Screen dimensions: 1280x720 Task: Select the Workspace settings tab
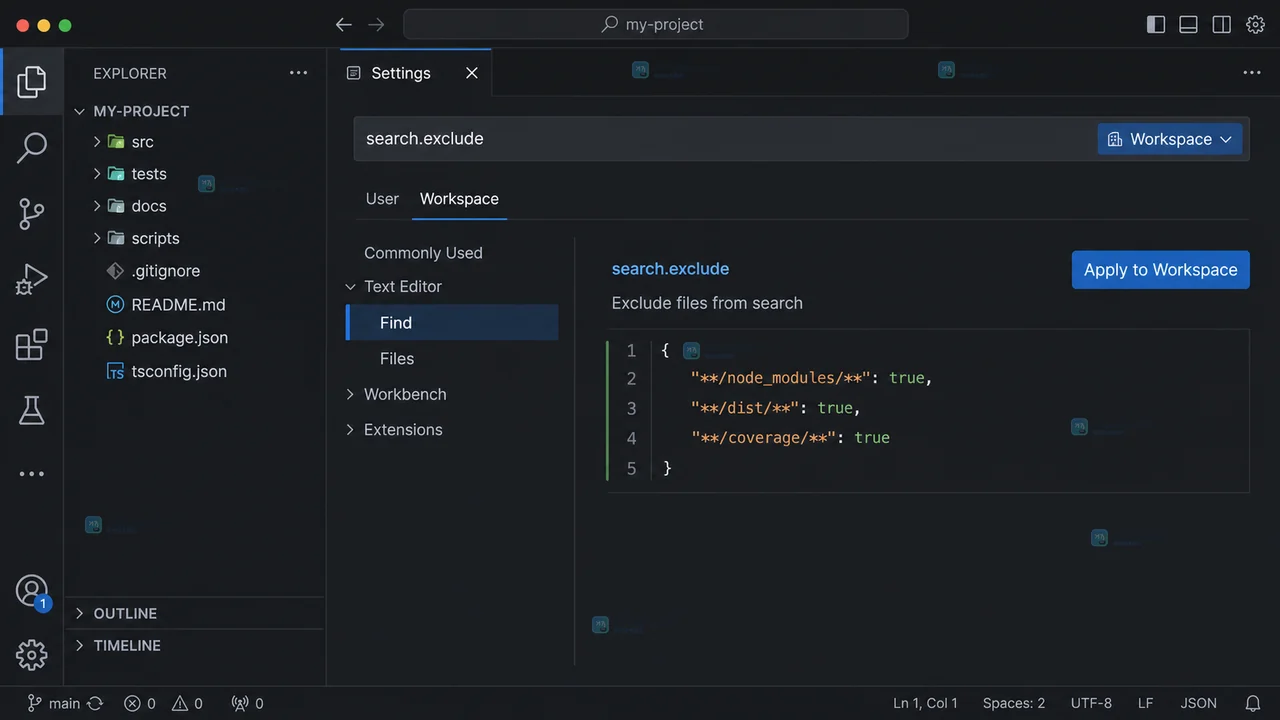459,199
